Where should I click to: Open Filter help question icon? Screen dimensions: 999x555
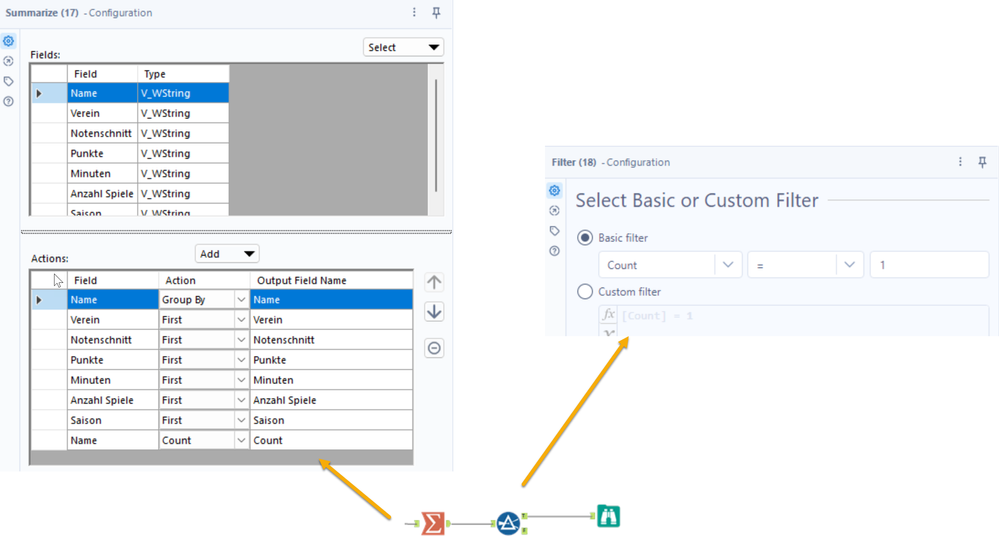(554, 251)
